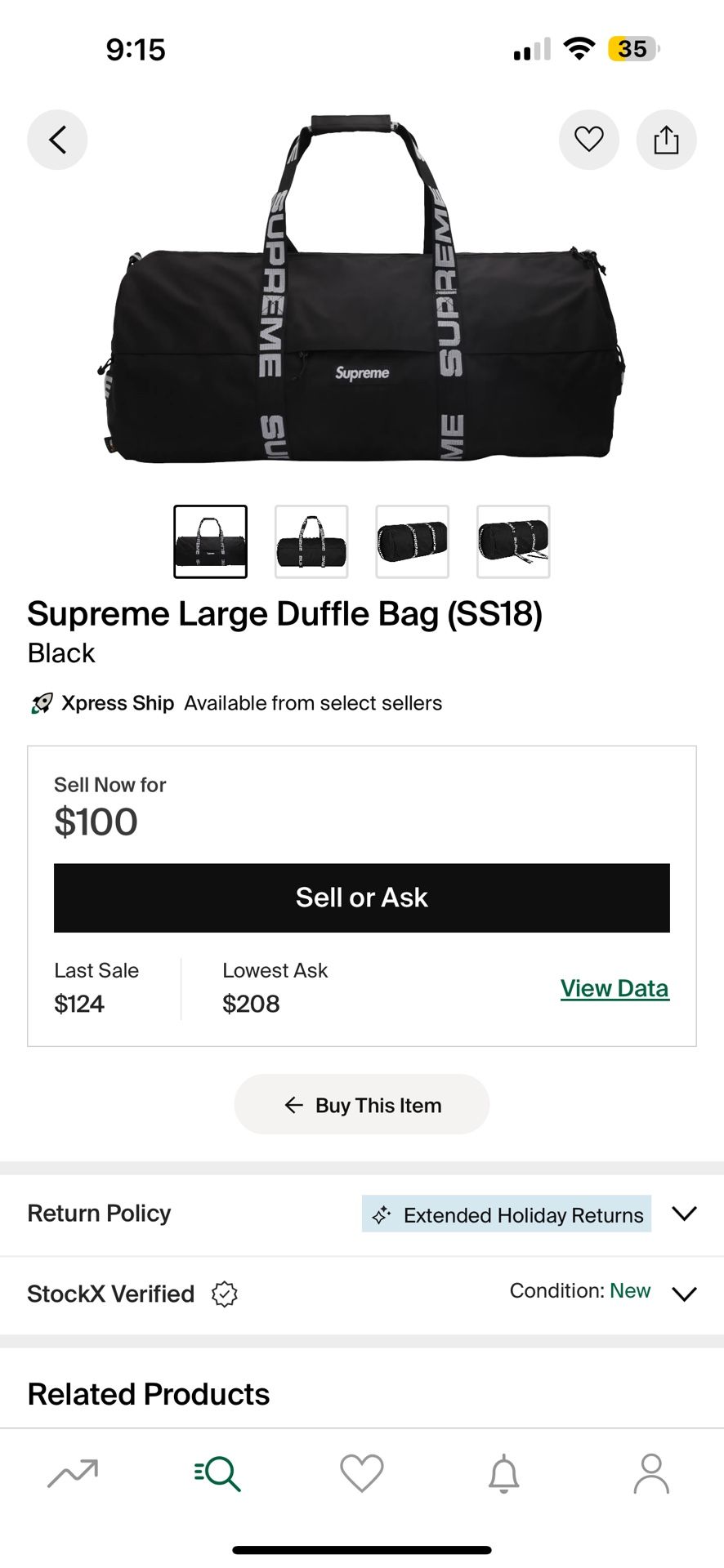Open the trending arrow tab
724x1568 pixels.
click(73, 1473)
